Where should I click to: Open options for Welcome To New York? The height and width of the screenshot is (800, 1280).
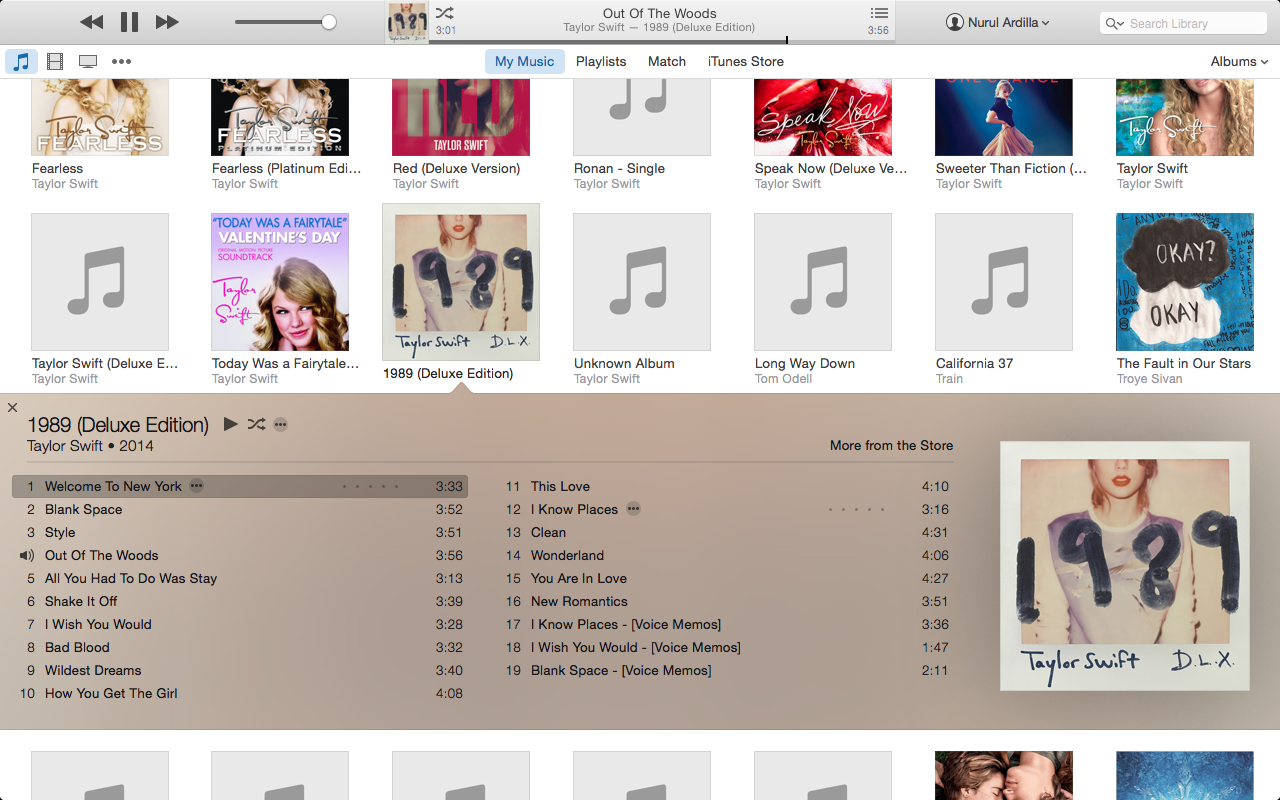(197, 486)
